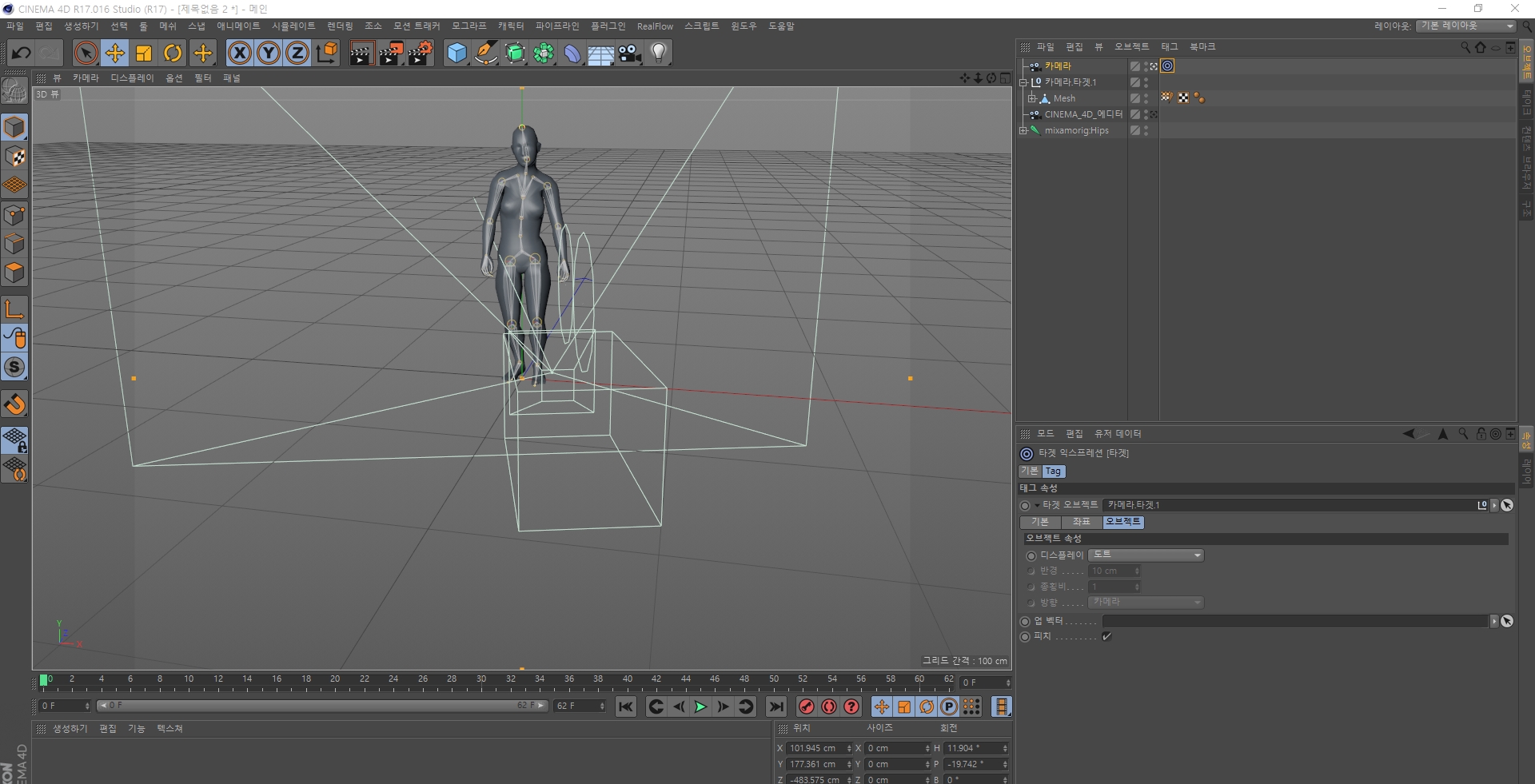
Task: Add a light bulb object
Action: (x=659, y=54)
